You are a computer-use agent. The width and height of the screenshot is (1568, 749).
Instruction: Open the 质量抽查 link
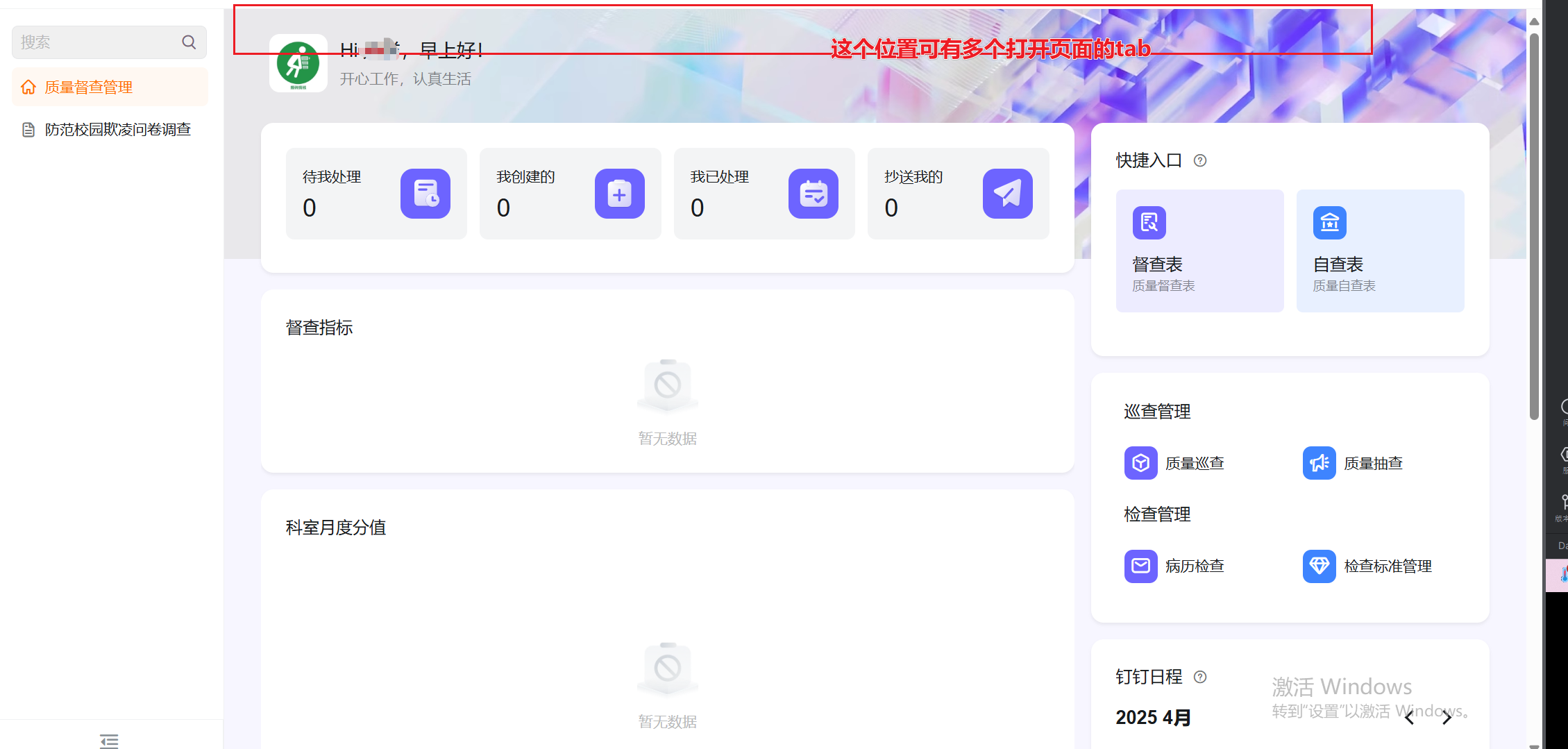1374,464
